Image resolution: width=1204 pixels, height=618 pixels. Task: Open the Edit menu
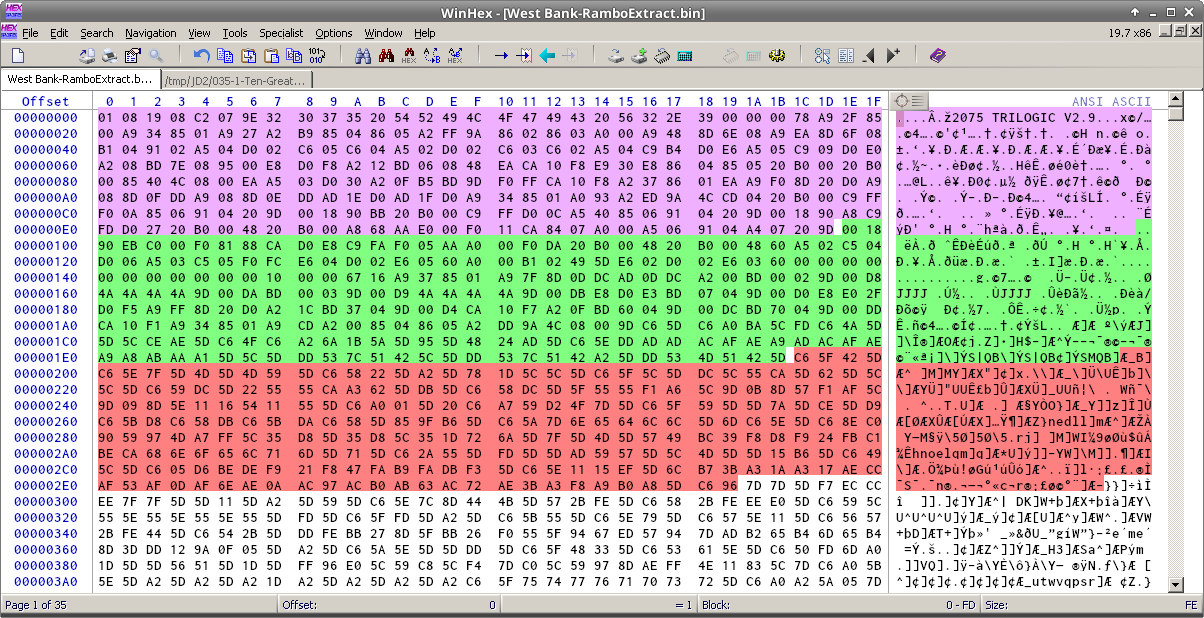tap(59, 33)
